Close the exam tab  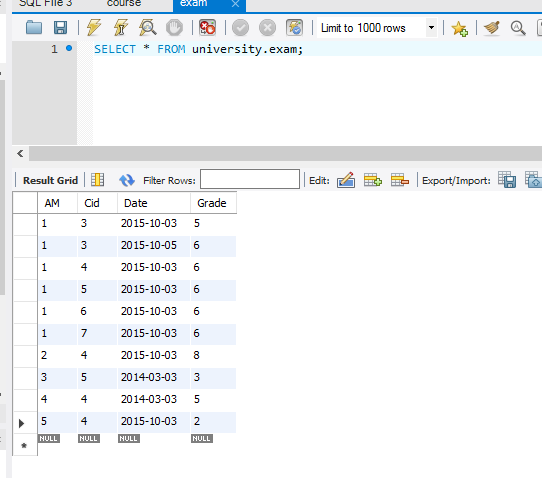pos(235,4)
